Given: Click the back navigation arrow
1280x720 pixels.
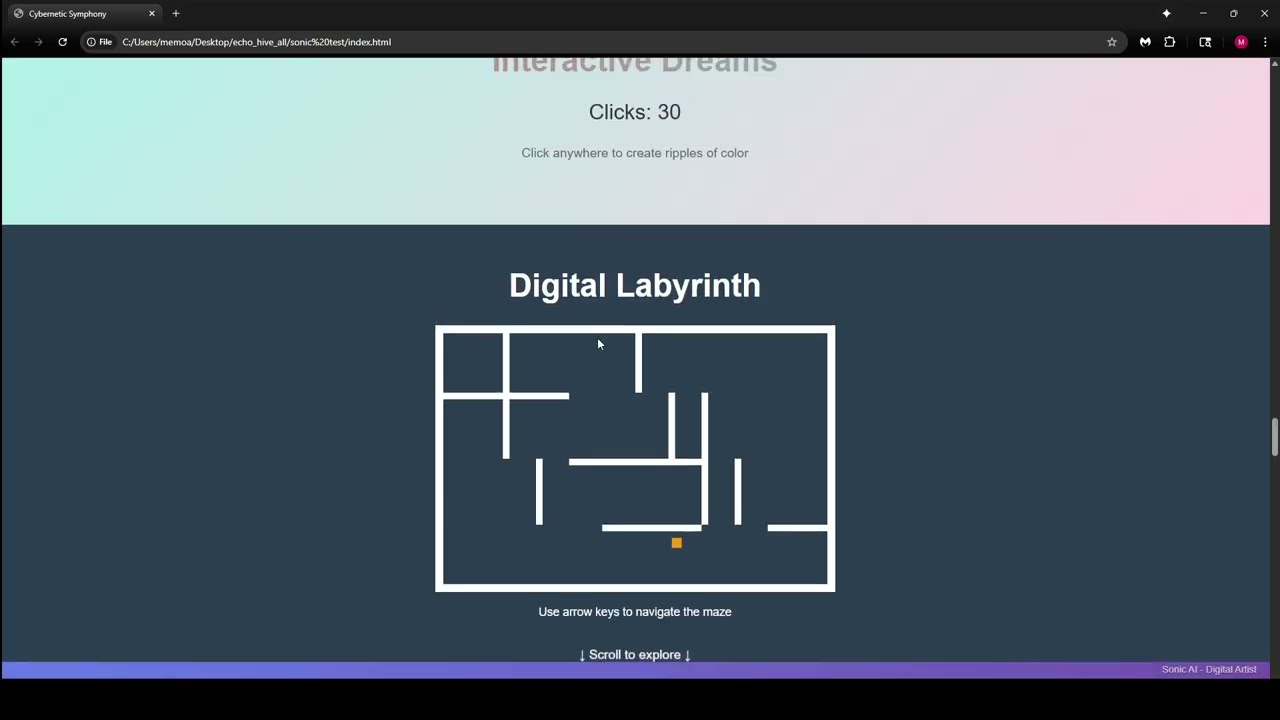Looking at the screenshot, I should click(14, 42).
